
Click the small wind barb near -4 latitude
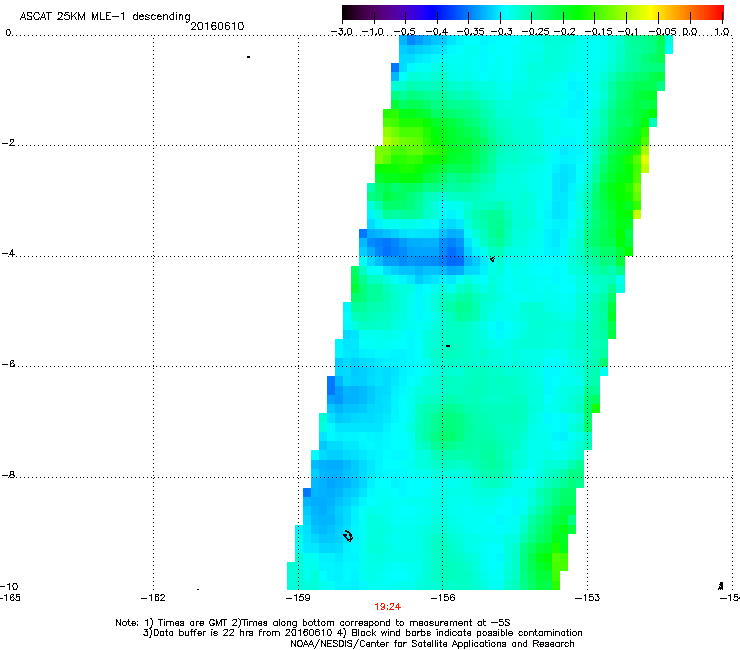click(x=492, y=259)
